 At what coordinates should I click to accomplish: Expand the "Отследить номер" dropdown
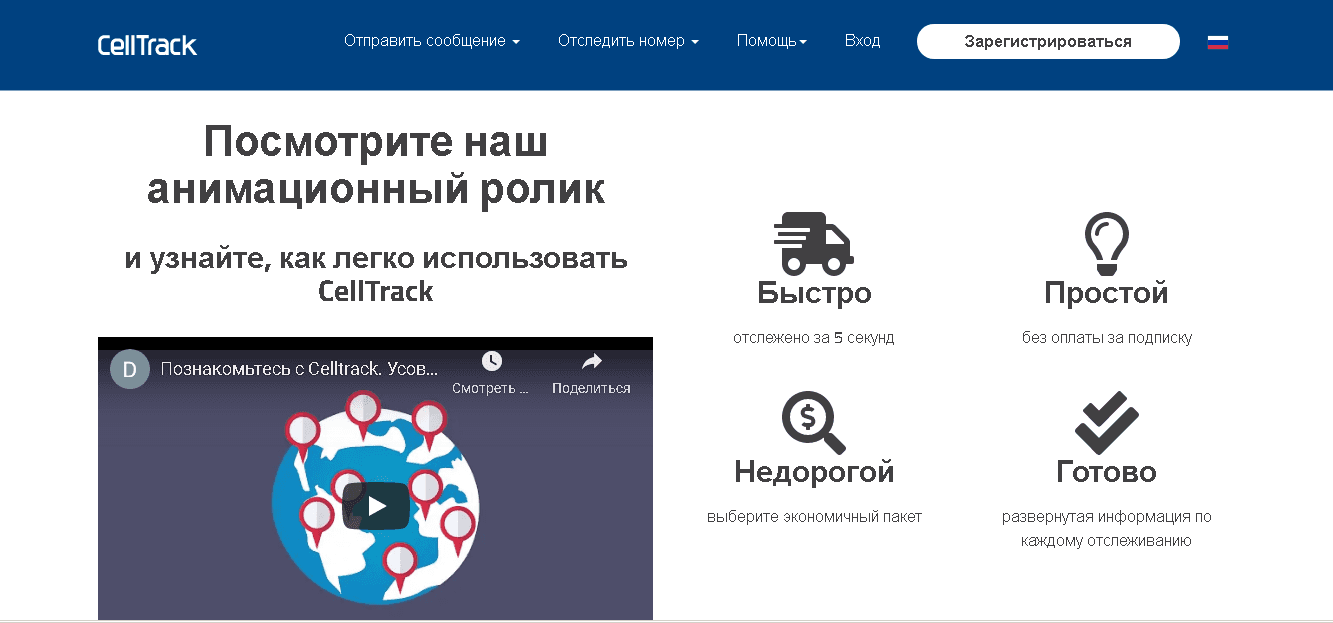pos(628,41)
